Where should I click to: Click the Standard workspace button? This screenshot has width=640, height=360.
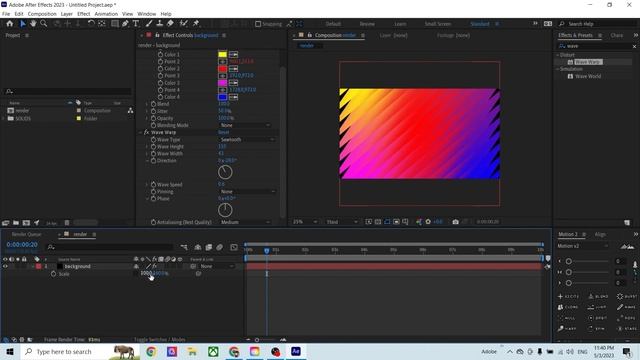point(480,24)
